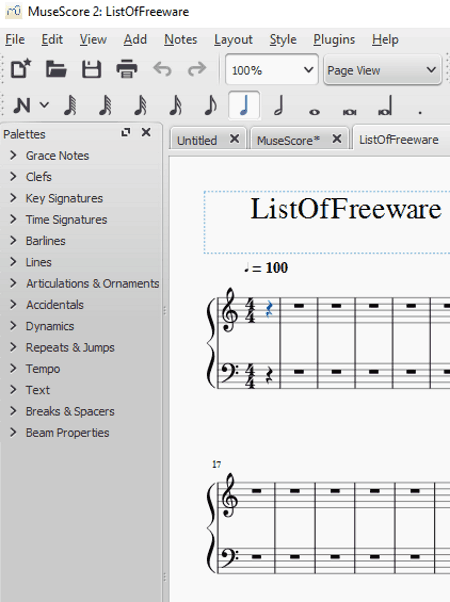Switch to the ListOfFreeware tab
Screen dimensions: 450x602
399,140
